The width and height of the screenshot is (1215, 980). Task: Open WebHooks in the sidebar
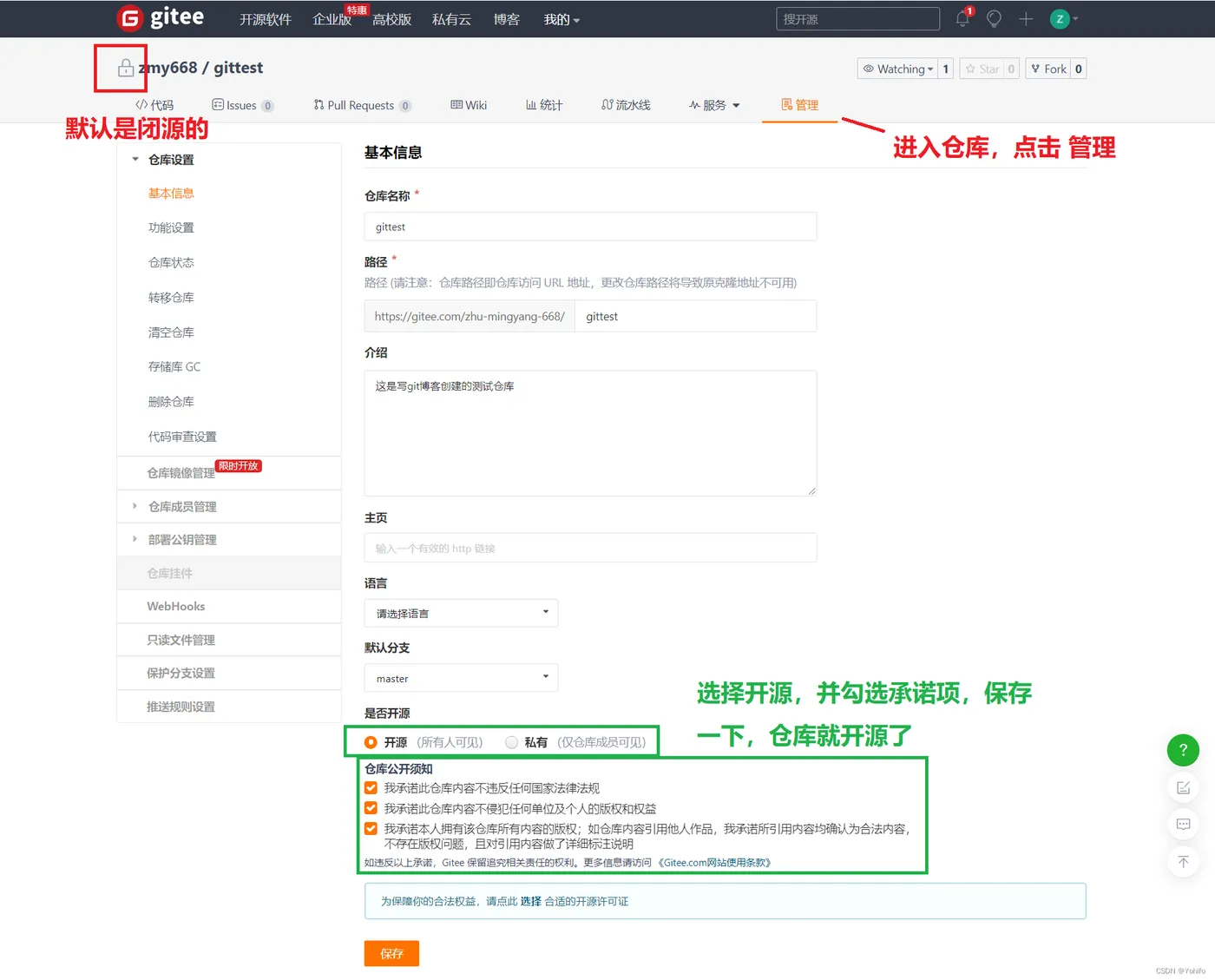coord(176,606)
